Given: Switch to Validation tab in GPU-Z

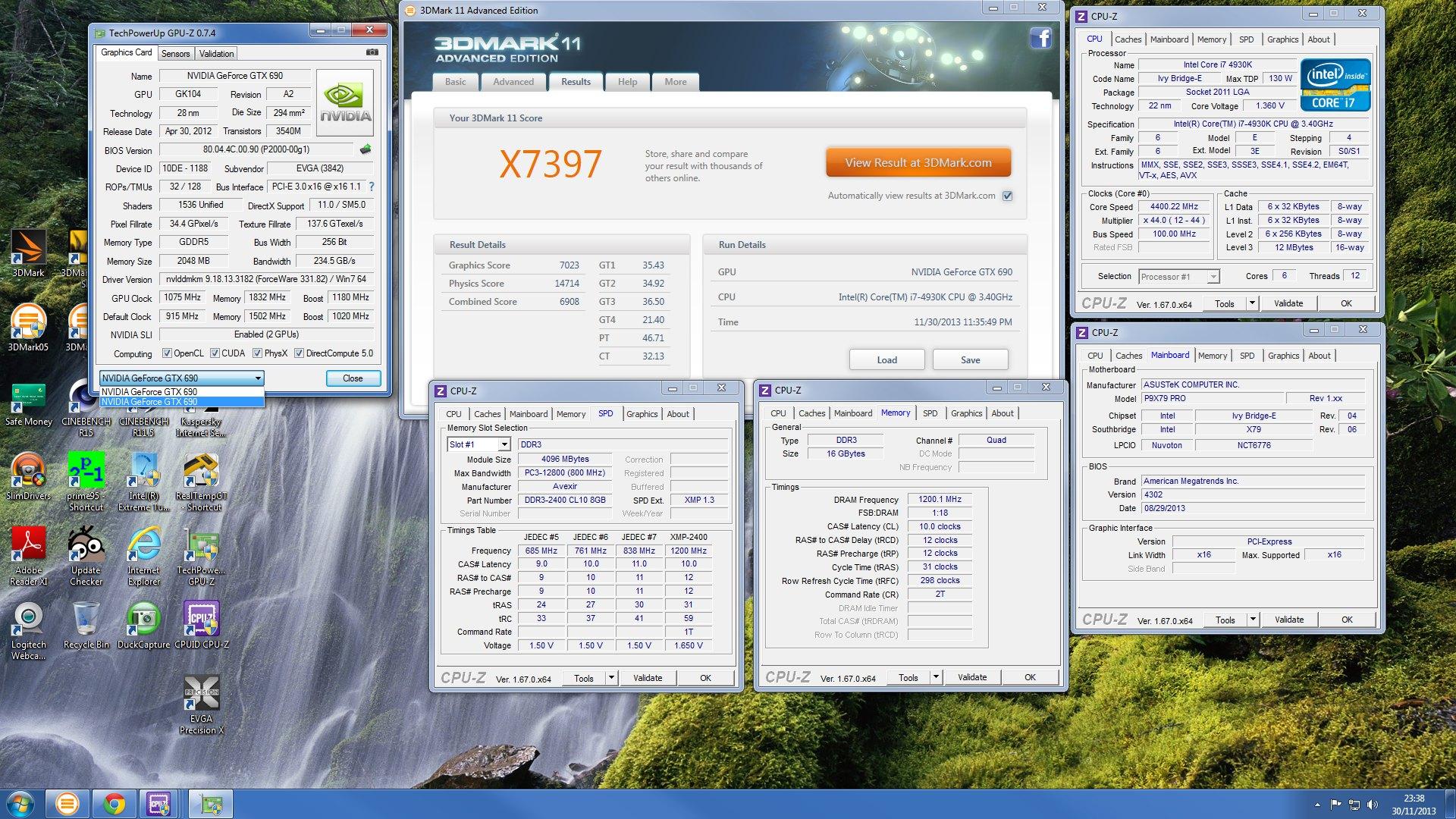Looking at the screenshot, I should 216,54.
